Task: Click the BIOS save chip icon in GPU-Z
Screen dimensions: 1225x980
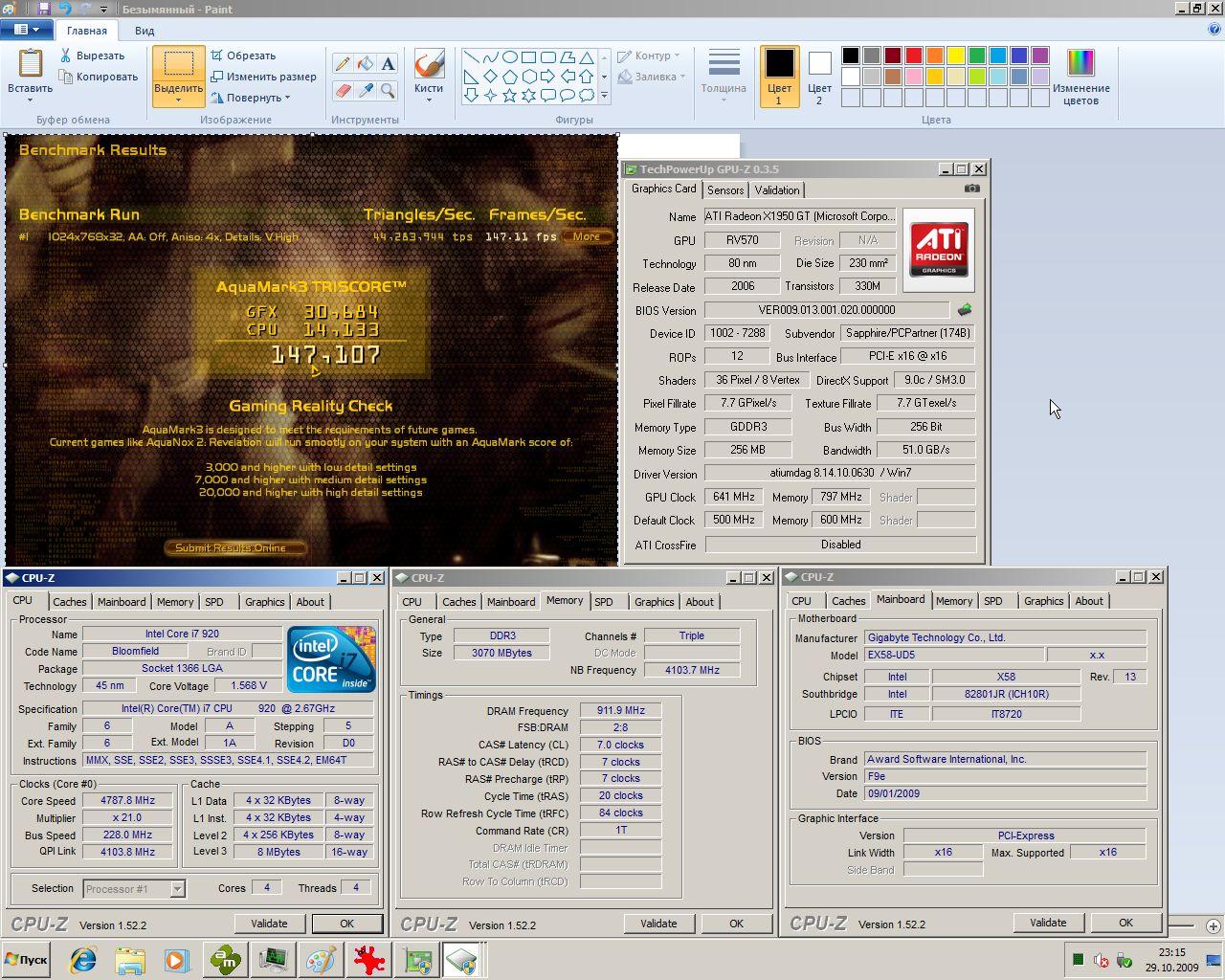Action: 965,309
